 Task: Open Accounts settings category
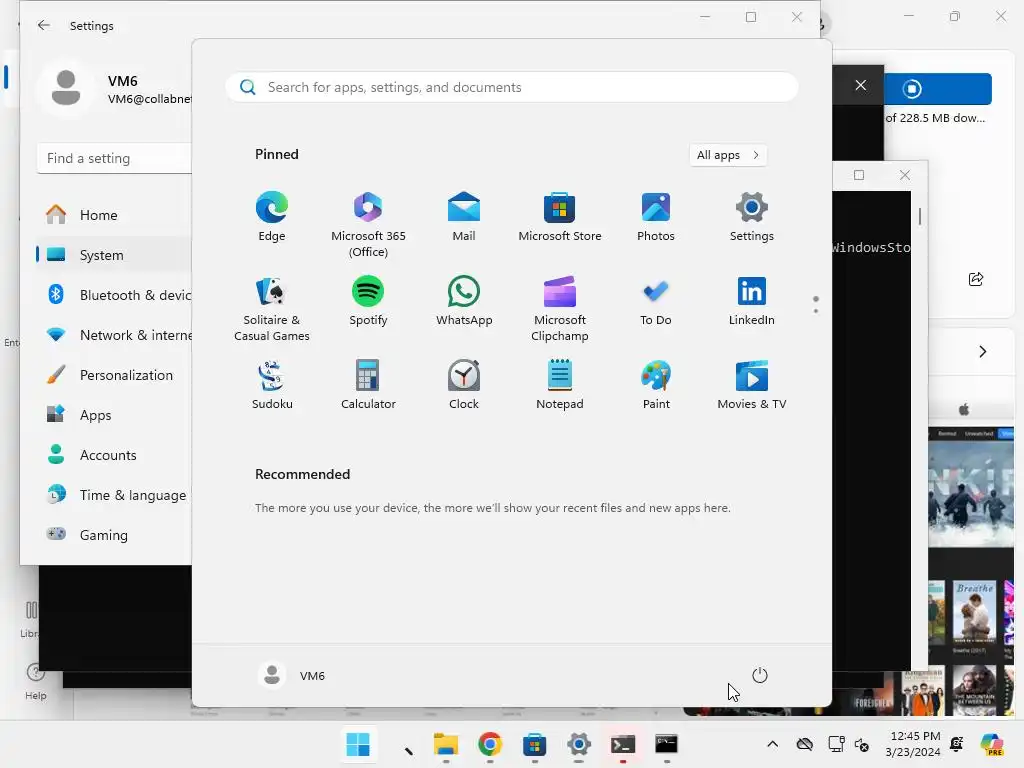click(113, 455)
